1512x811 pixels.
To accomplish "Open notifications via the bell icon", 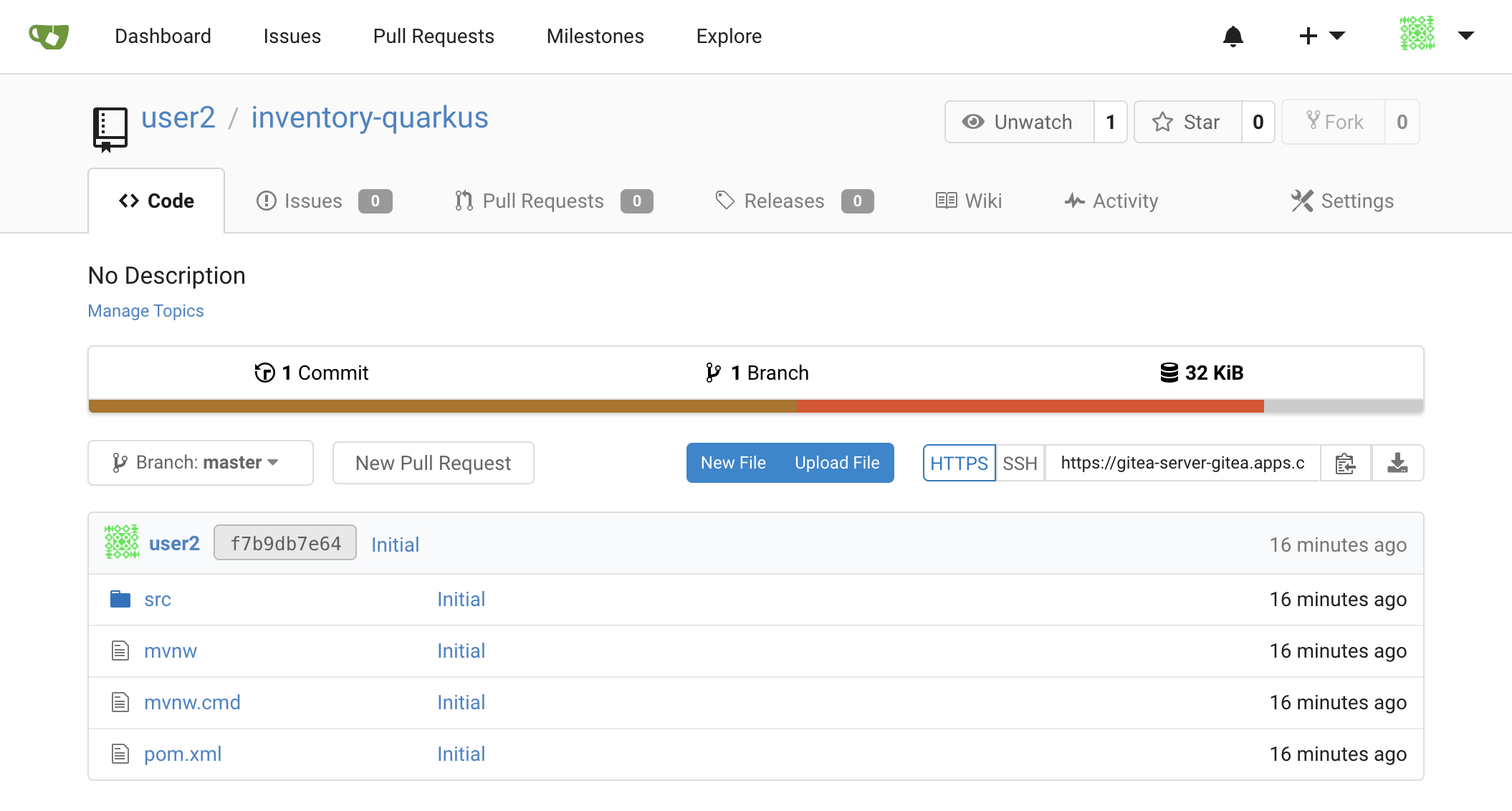I will click(1233, 36).
